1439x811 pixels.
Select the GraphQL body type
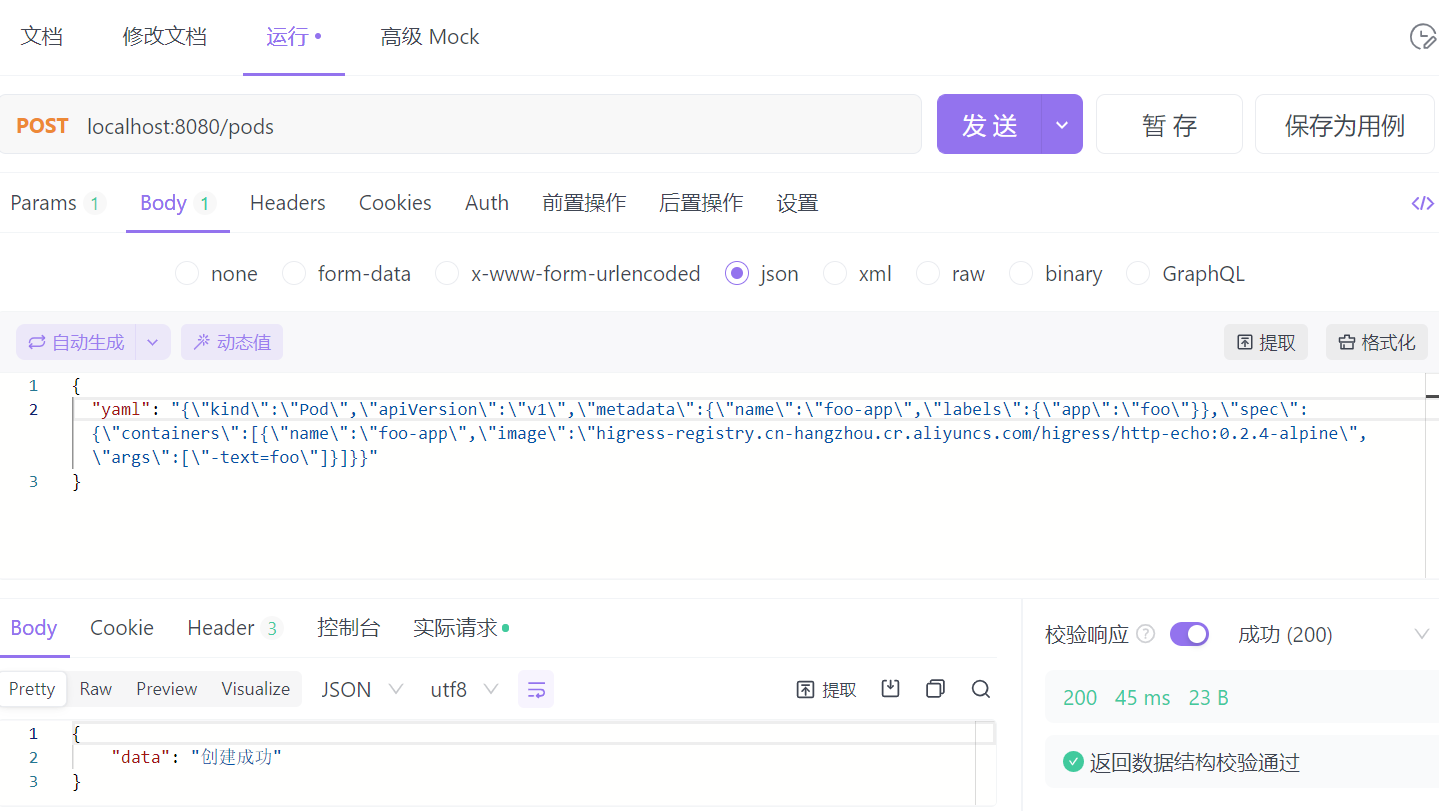pyautogui.click(x=1138, y=273)
